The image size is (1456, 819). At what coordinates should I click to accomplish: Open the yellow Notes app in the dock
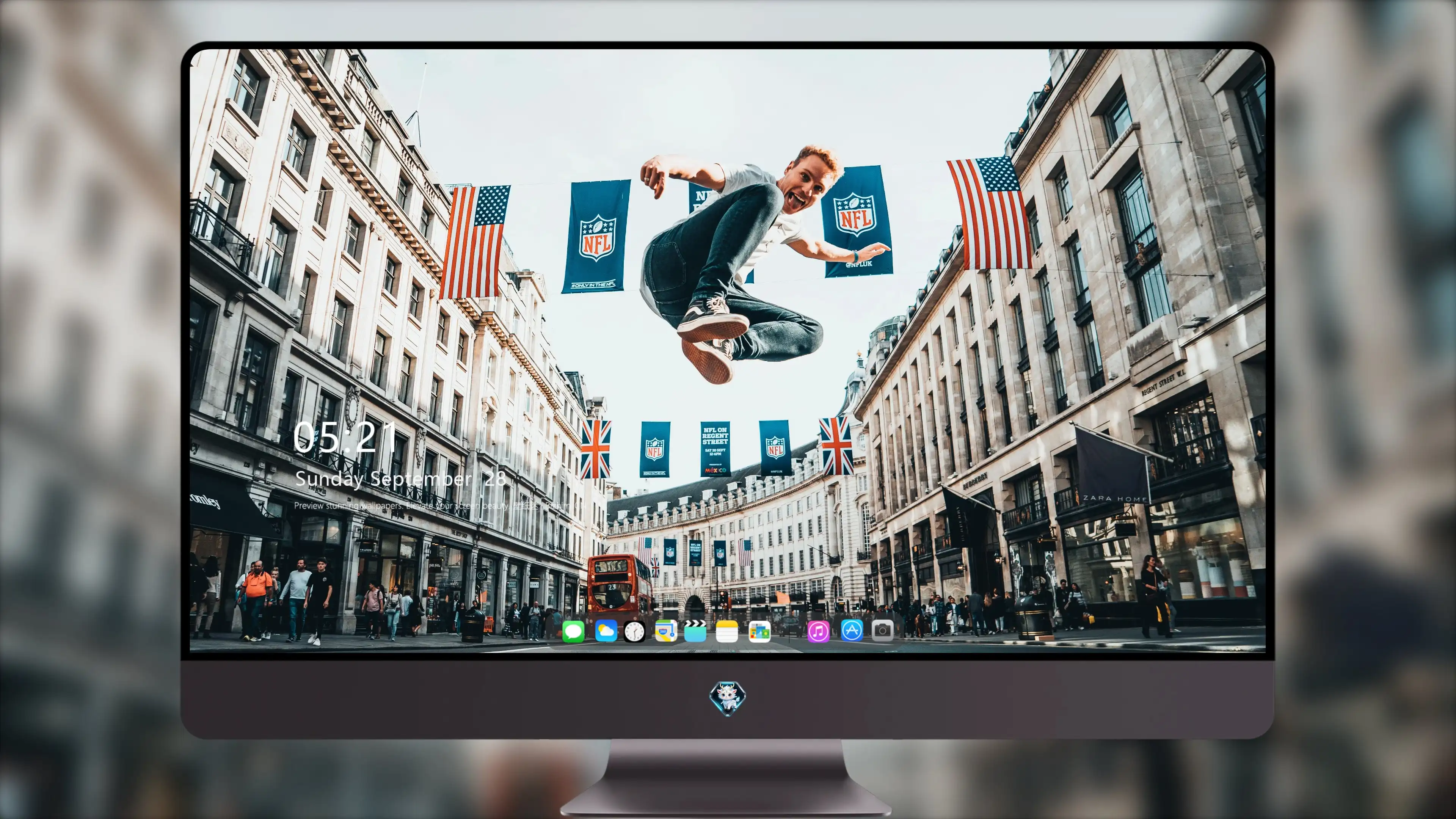(x=726, y=631)
